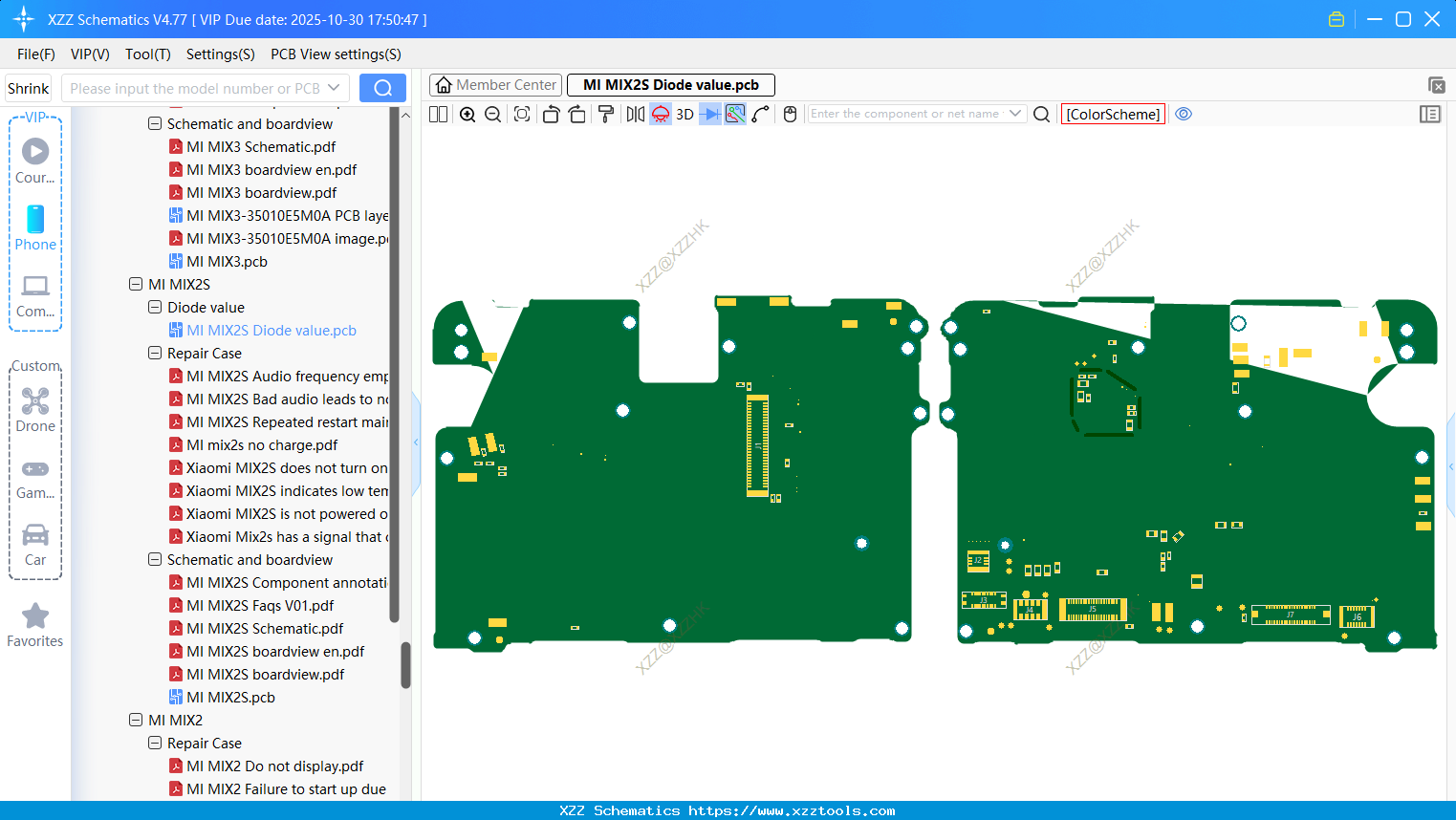Open the Tool(T) menu
Screen dimensions: 1456x820
[x=148, y=54]
